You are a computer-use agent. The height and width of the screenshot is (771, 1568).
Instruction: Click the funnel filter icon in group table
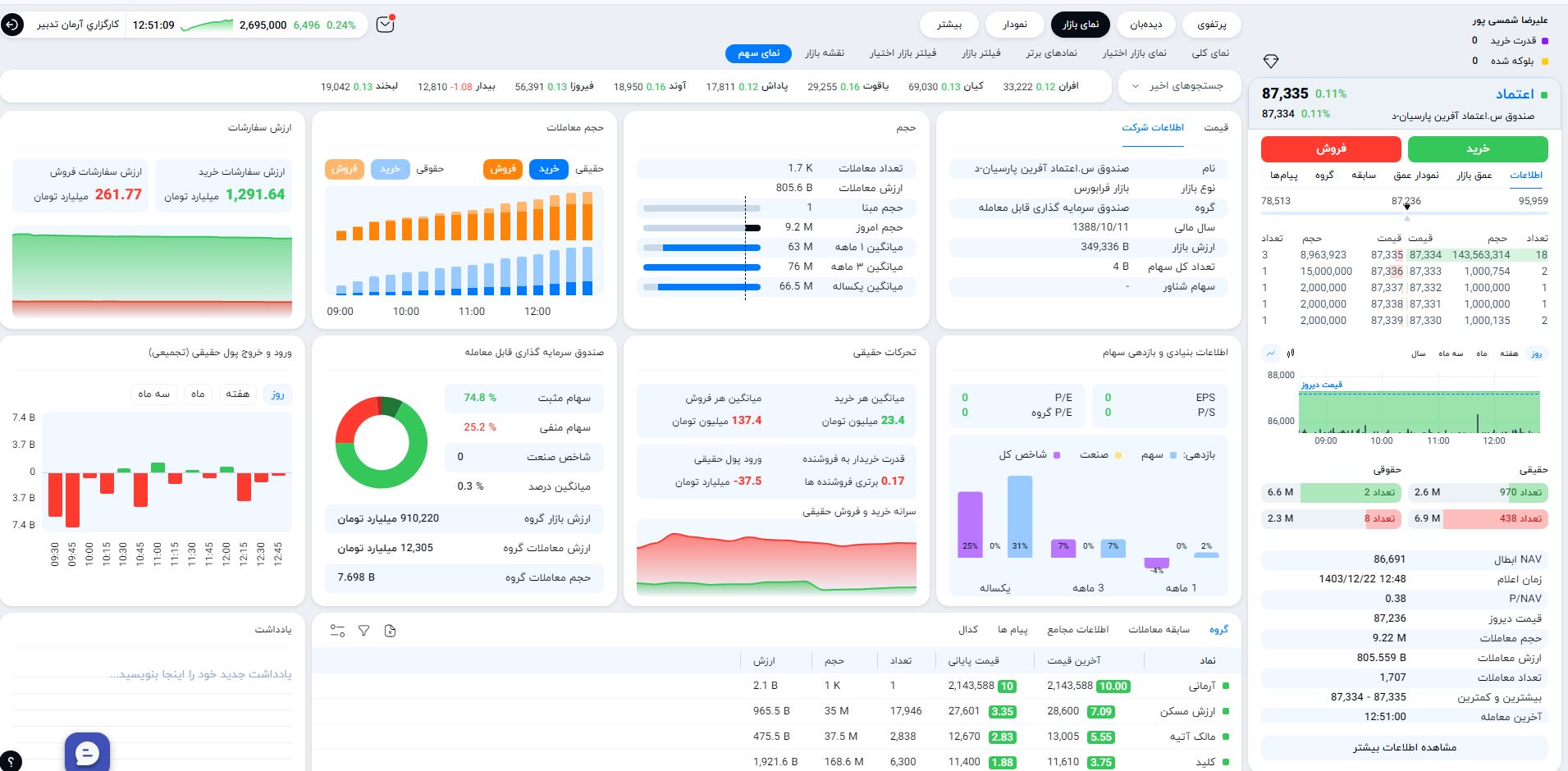click(363, 631)
